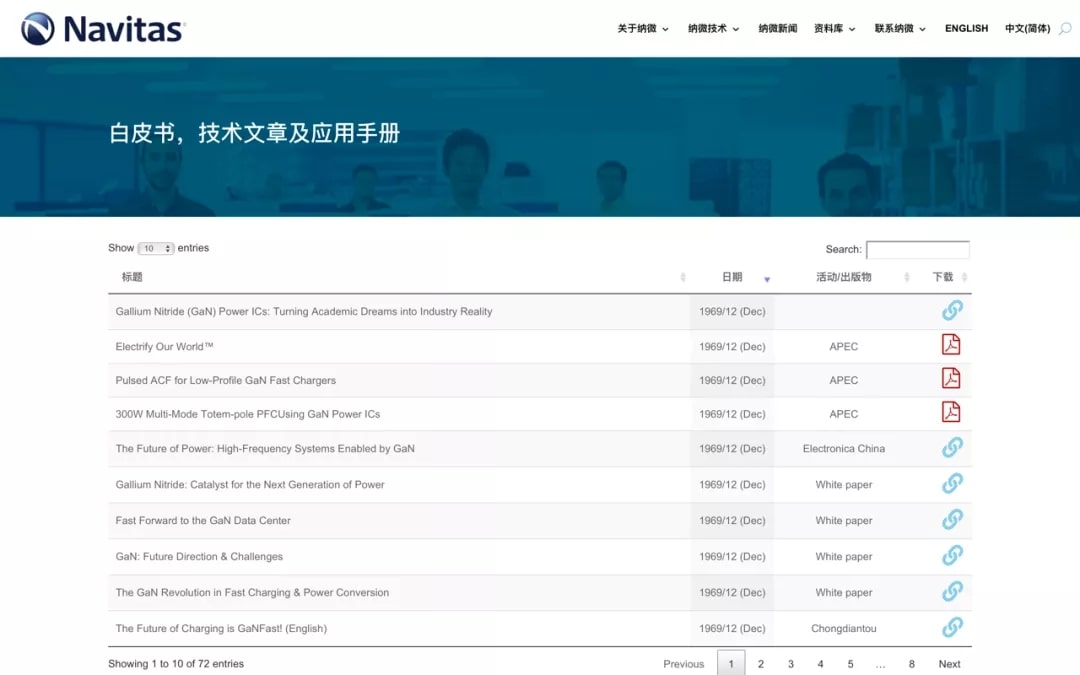Open link icon for The Future of Charging is GaNFast
This screenshot has height=675, width=1080.
click(952, 627)
